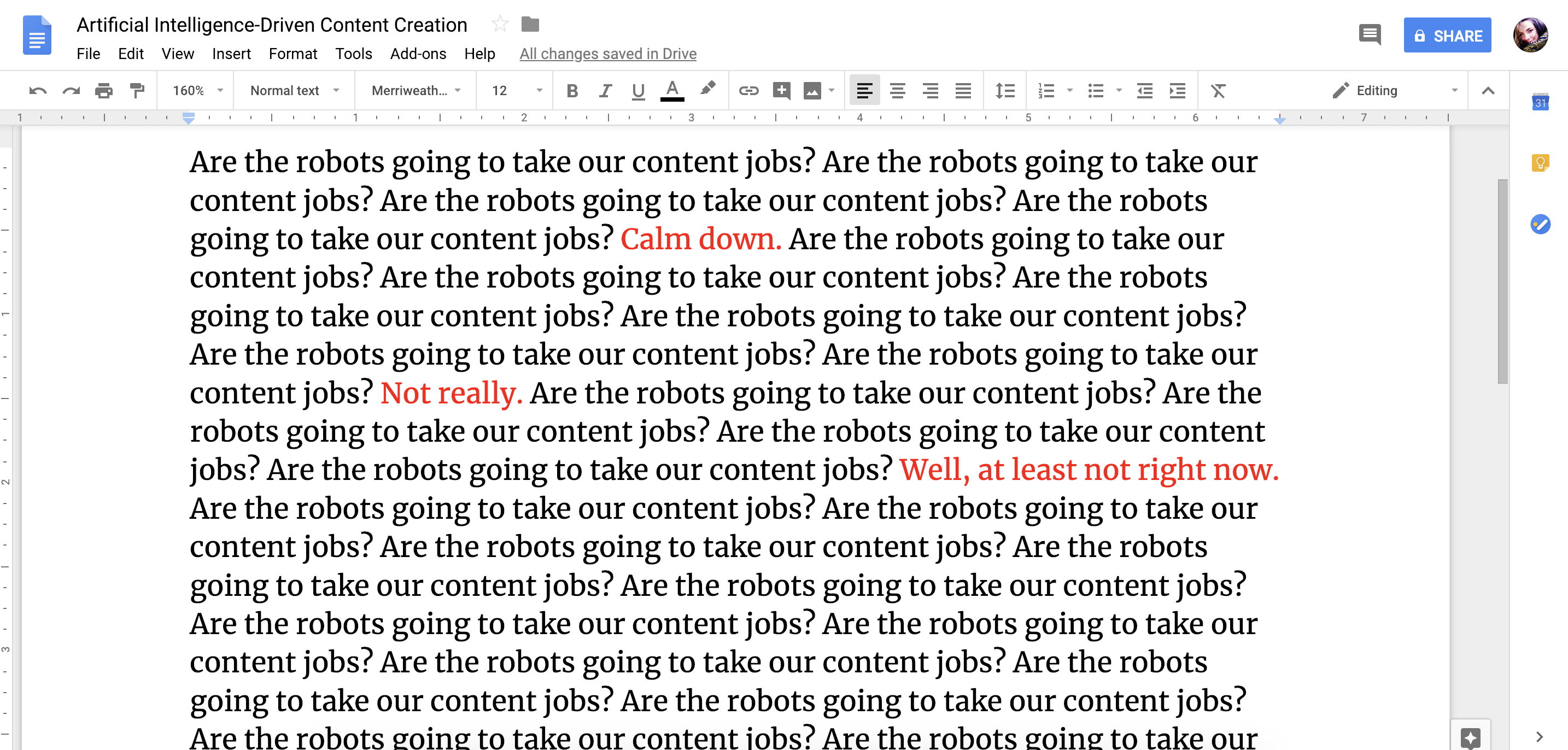Open Google Tasks side panel icon
Screen dimensions: 1568x750
pos(1541,224)
